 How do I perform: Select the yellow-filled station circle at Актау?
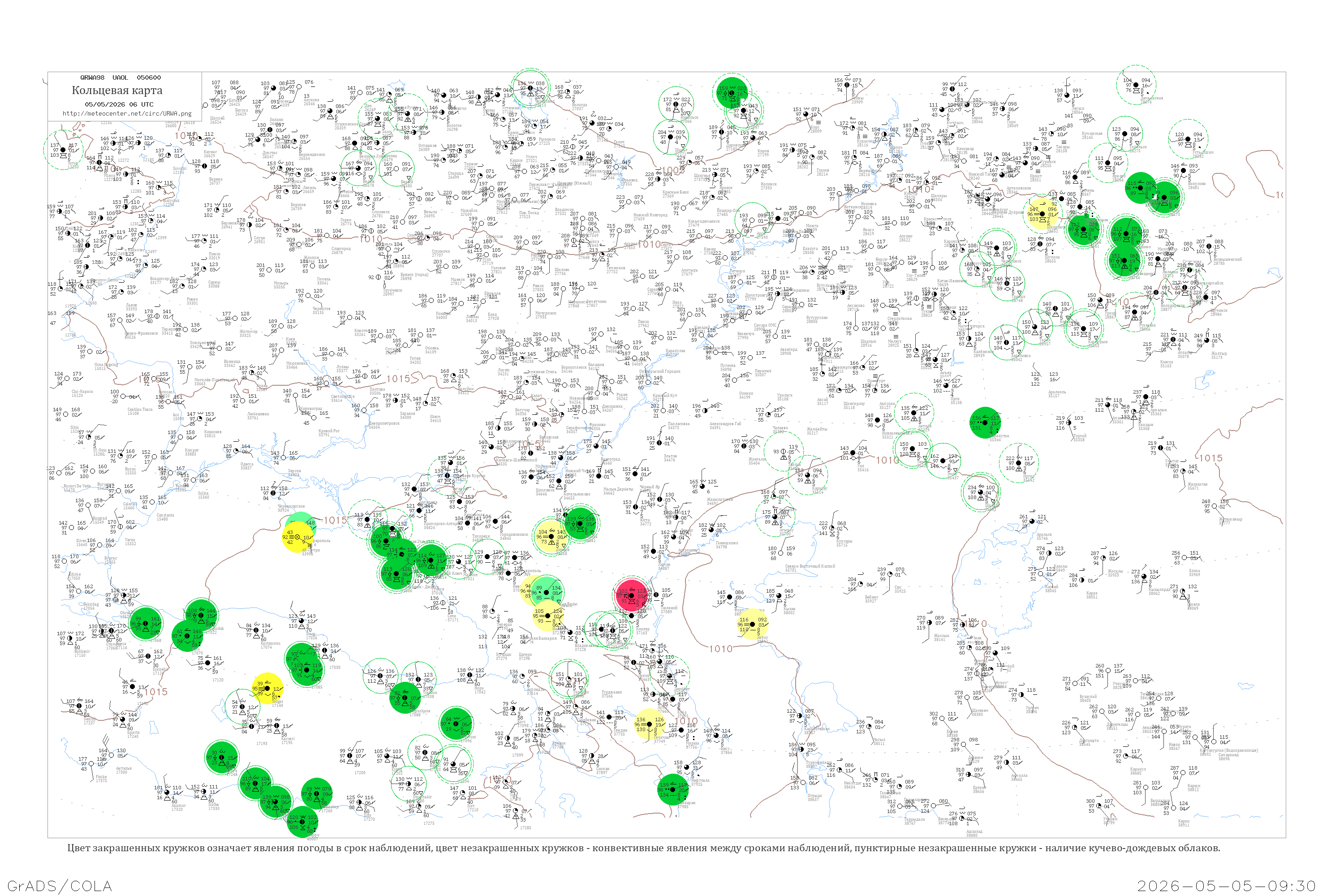[753, 624]
